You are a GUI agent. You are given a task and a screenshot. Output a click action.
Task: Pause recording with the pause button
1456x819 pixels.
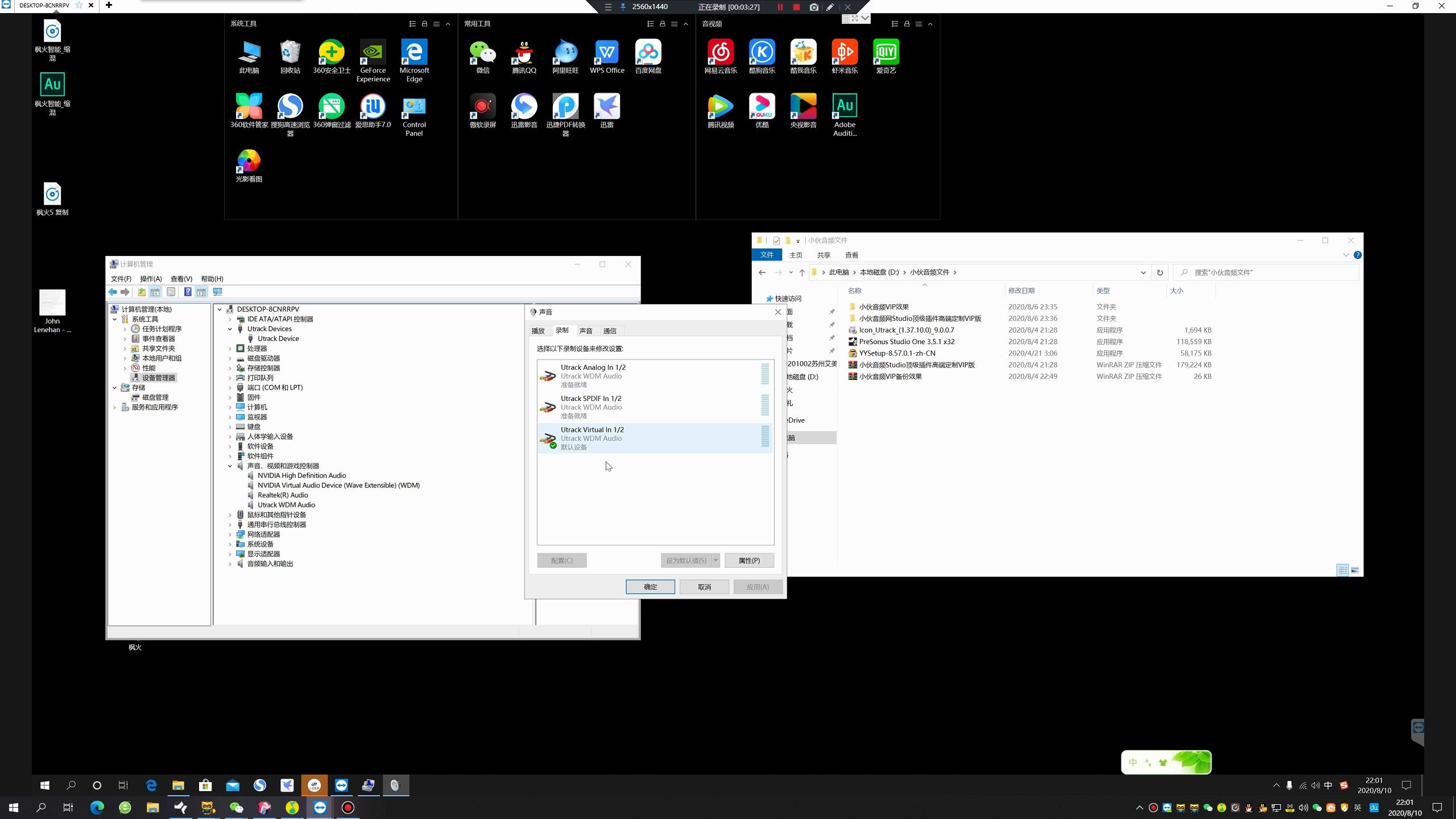click(780, 7)
